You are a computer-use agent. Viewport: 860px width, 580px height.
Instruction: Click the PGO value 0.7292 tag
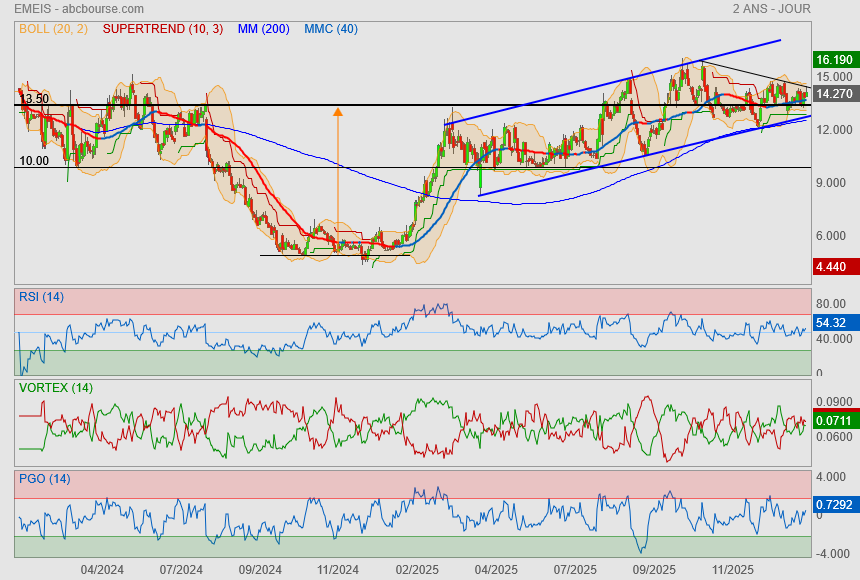coord(833,506)
